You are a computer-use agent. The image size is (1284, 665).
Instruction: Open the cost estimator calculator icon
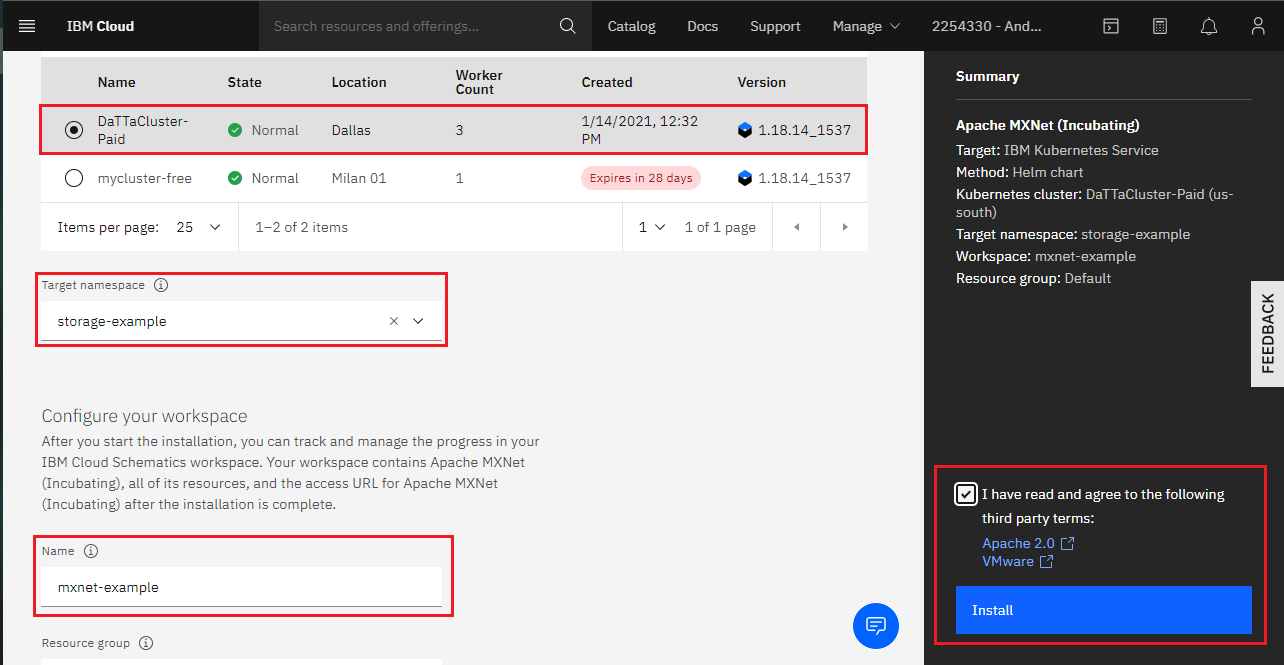pyautogui.click(x=1160, y=26)
